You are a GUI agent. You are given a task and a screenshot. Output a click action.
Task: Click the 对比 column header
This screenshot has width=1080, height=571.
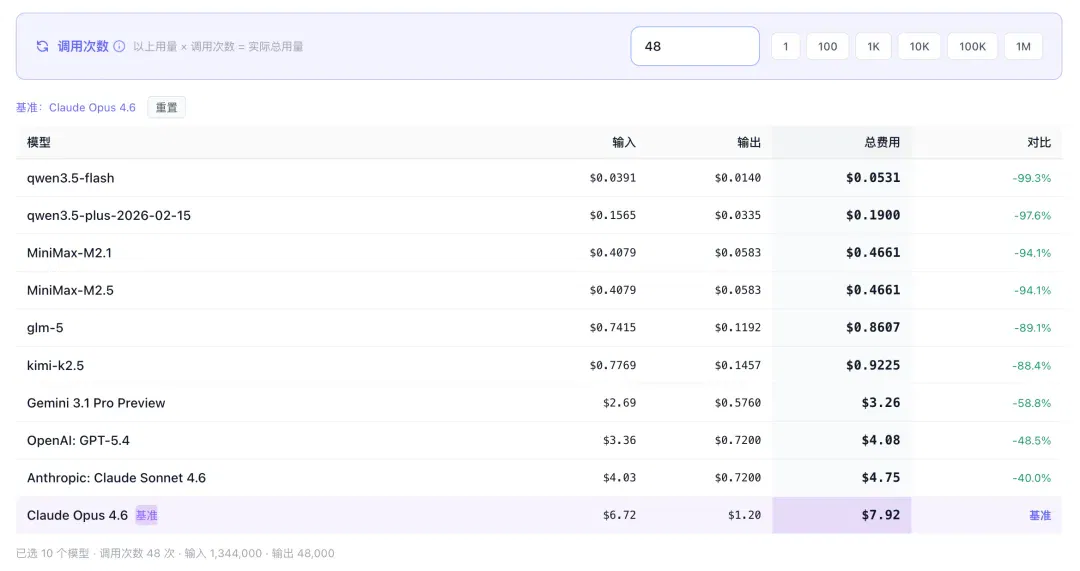point(1039,143)
